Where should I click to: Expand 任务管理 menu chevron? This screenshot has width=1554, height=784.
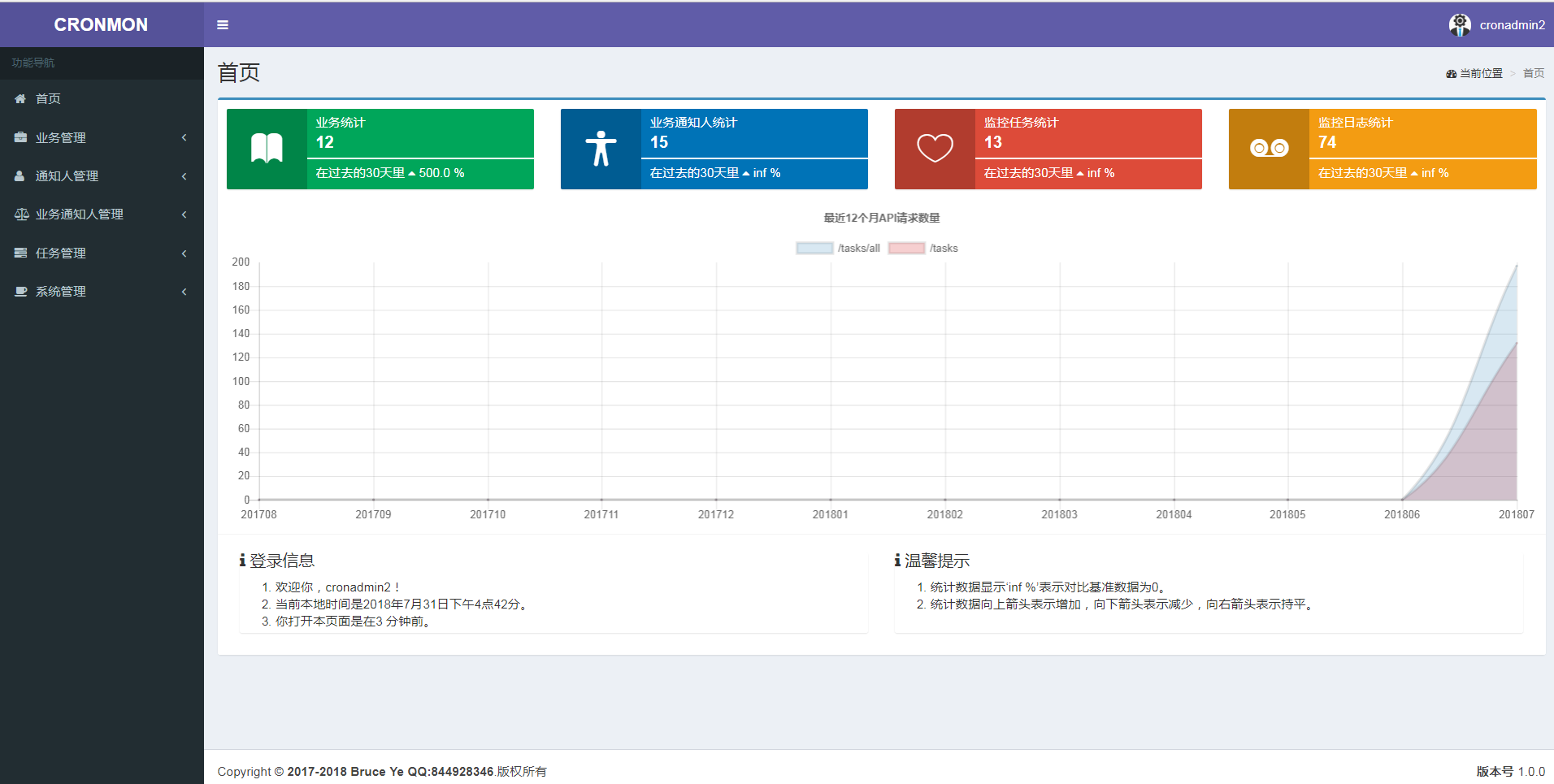point(184,253)
